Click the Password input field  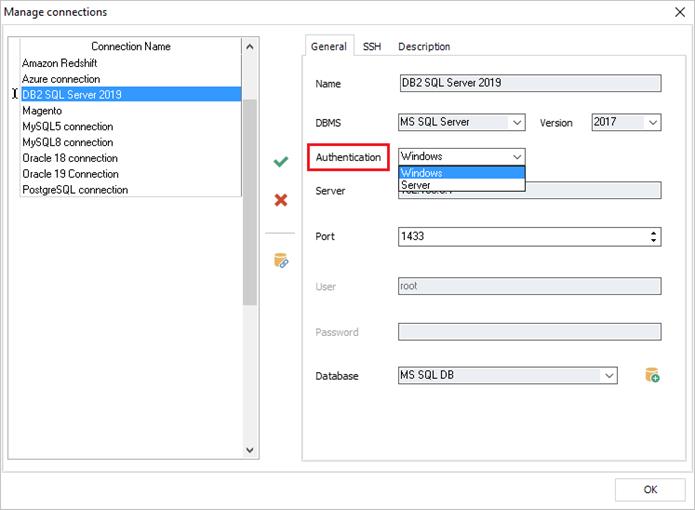click(x=530, y=332)
